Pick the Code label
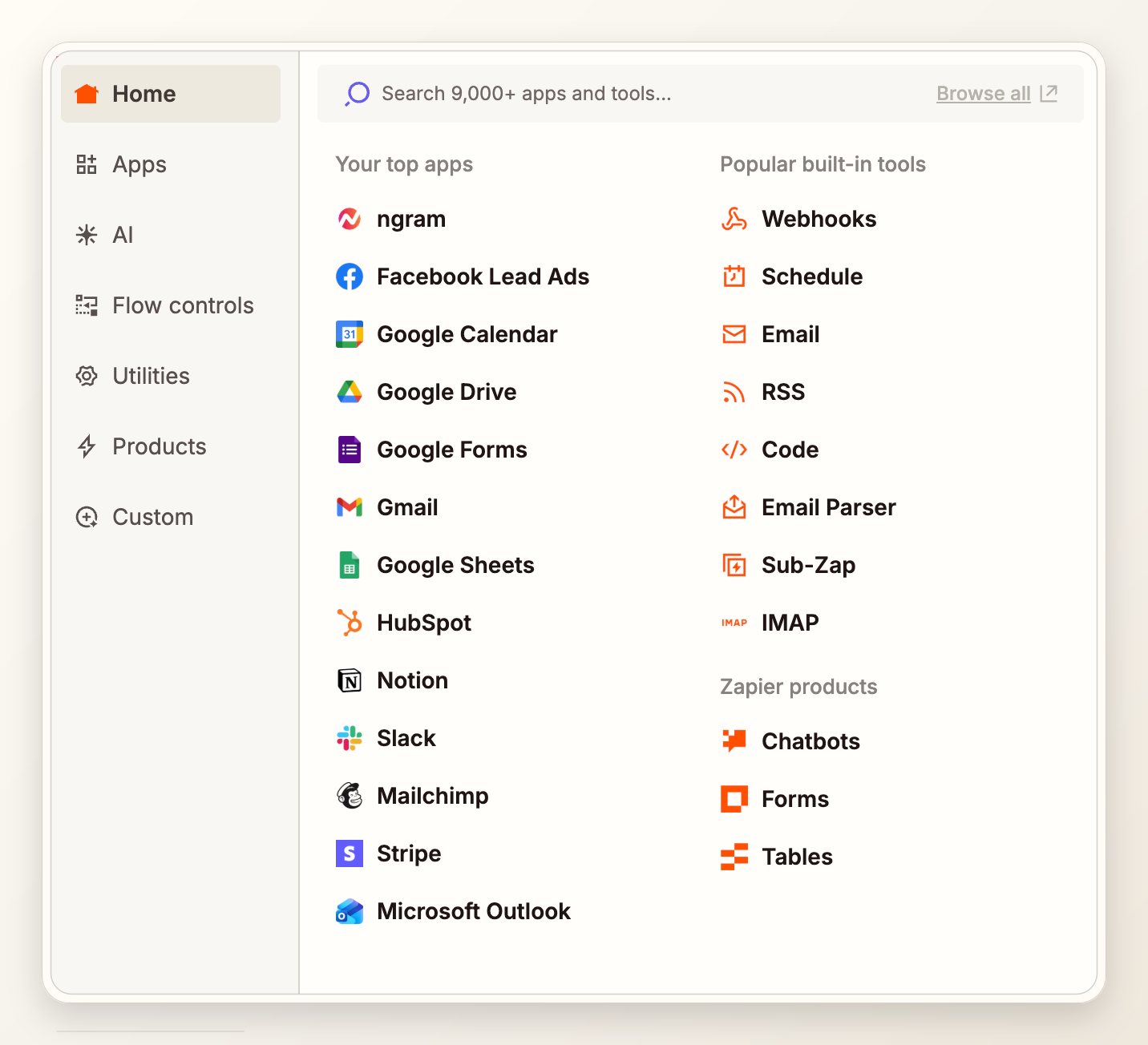Image resolution: width=1148 pixels, height=1045 pixels. (790, 450)
